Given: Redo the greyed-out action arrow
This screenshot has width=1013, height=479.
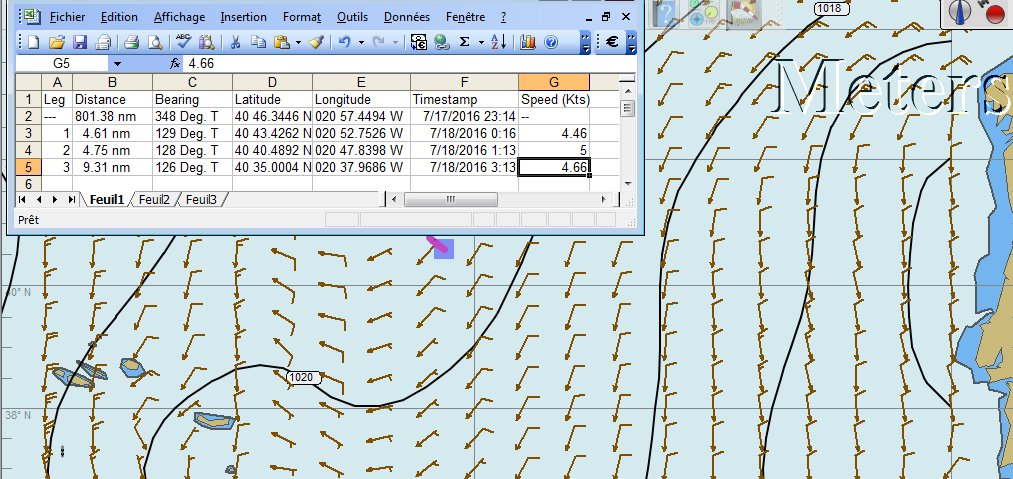Looking at the screenshot, I should pyautogui.click(x=379, y=43).
